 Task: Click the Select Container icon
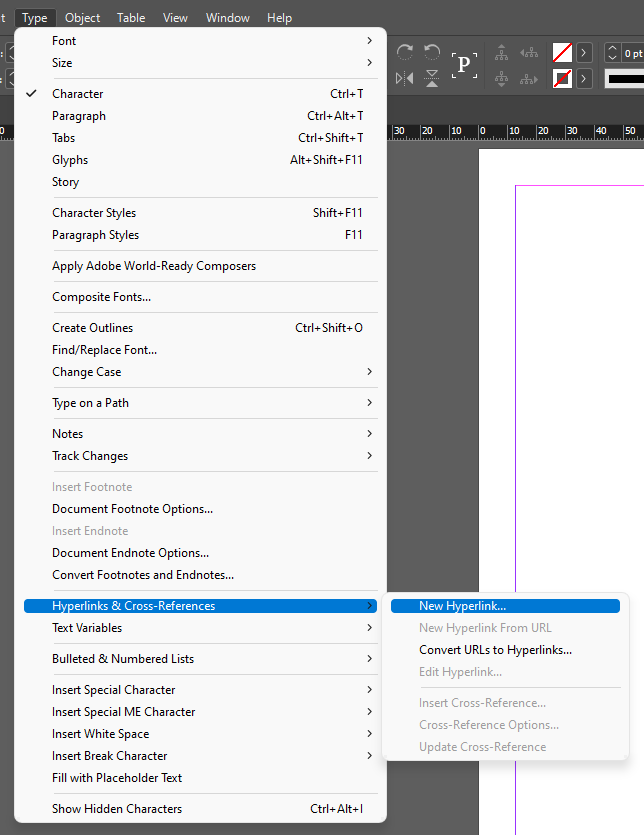(x=501, y=52)
